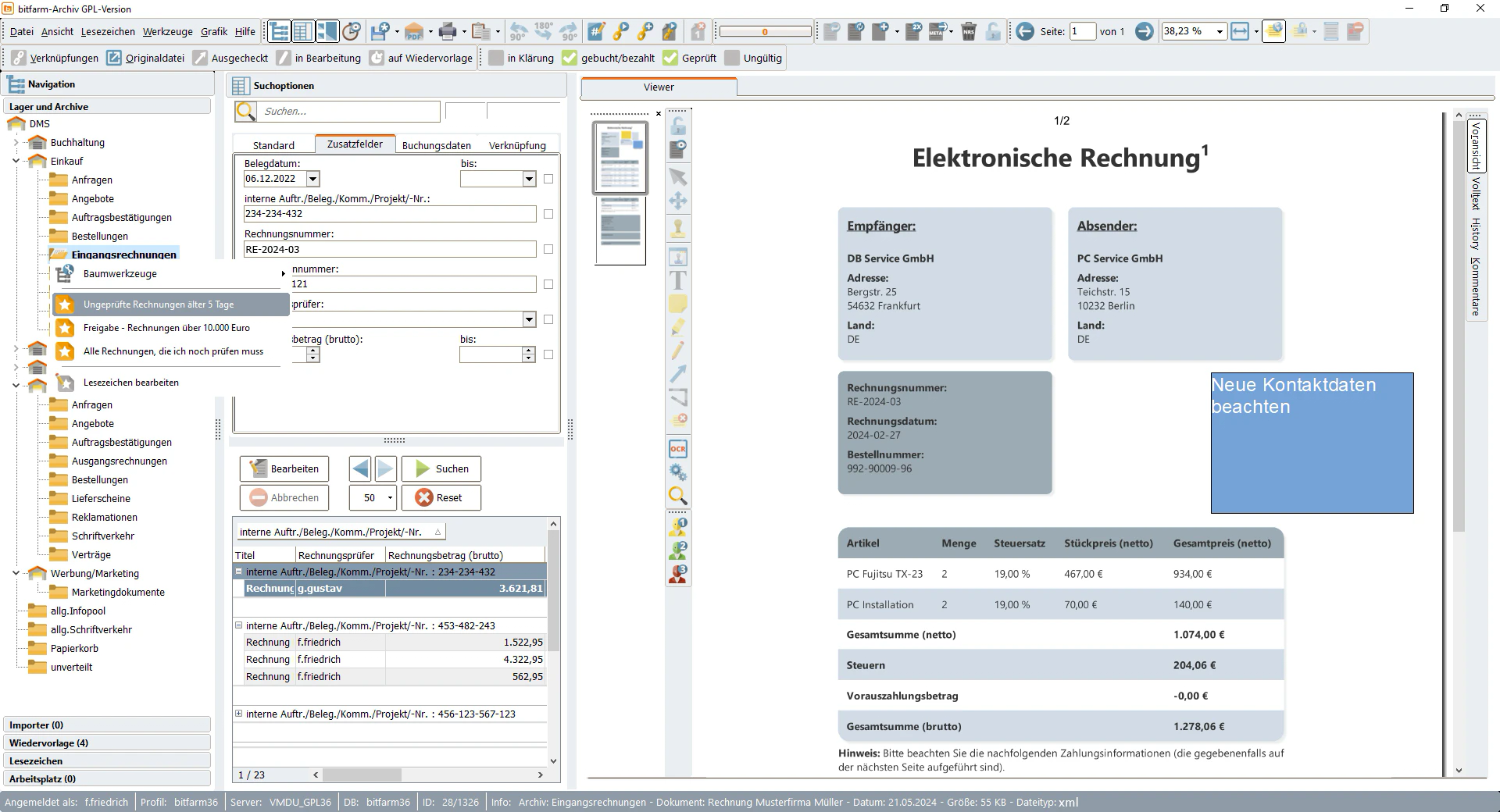
Task: Click the Reset button
Action: tap(441, 498)
